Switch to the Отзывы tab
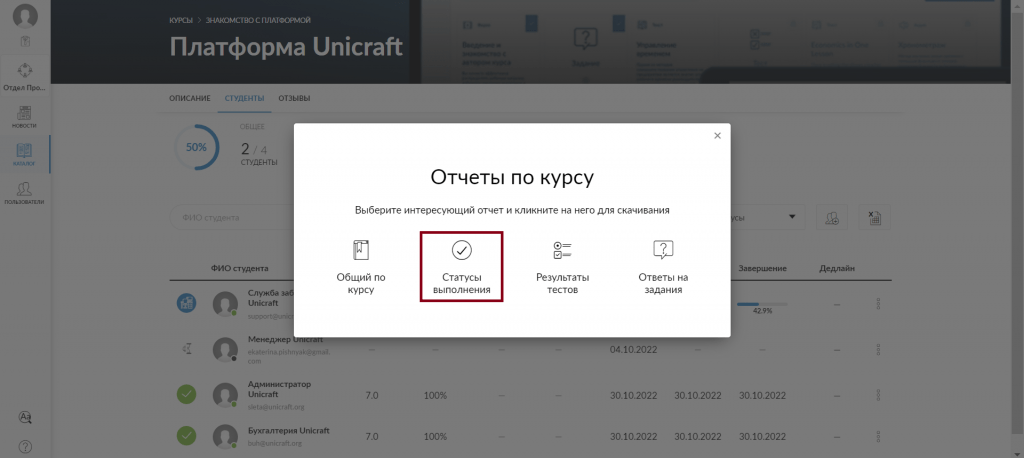 295,99
